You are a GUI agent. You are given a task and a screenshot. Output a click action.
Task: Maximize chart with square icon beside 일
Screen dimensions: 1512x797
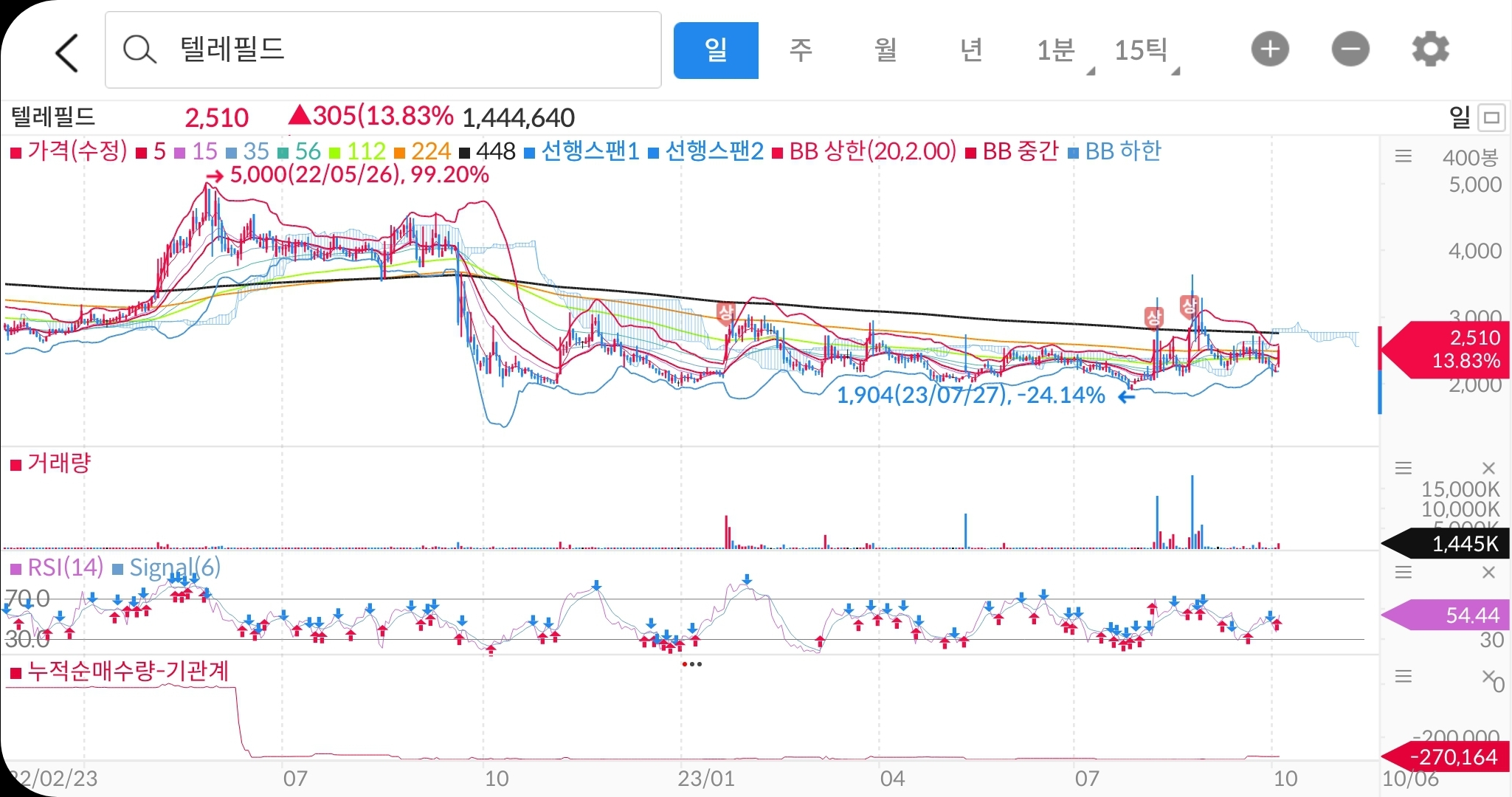1492,117
